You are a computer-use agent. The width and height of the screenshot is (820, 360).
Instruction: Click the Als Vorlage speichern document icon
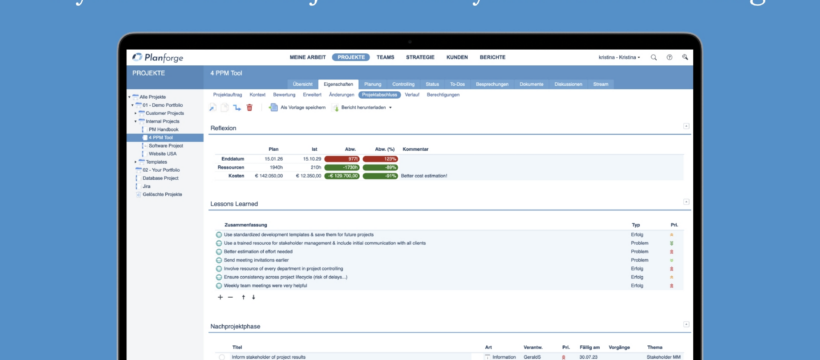[x=274, y=107]
